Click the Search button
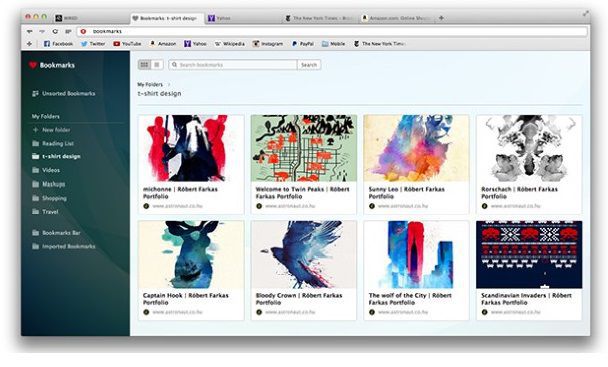The width and height of the screenshot is (608, 367). 309,65
